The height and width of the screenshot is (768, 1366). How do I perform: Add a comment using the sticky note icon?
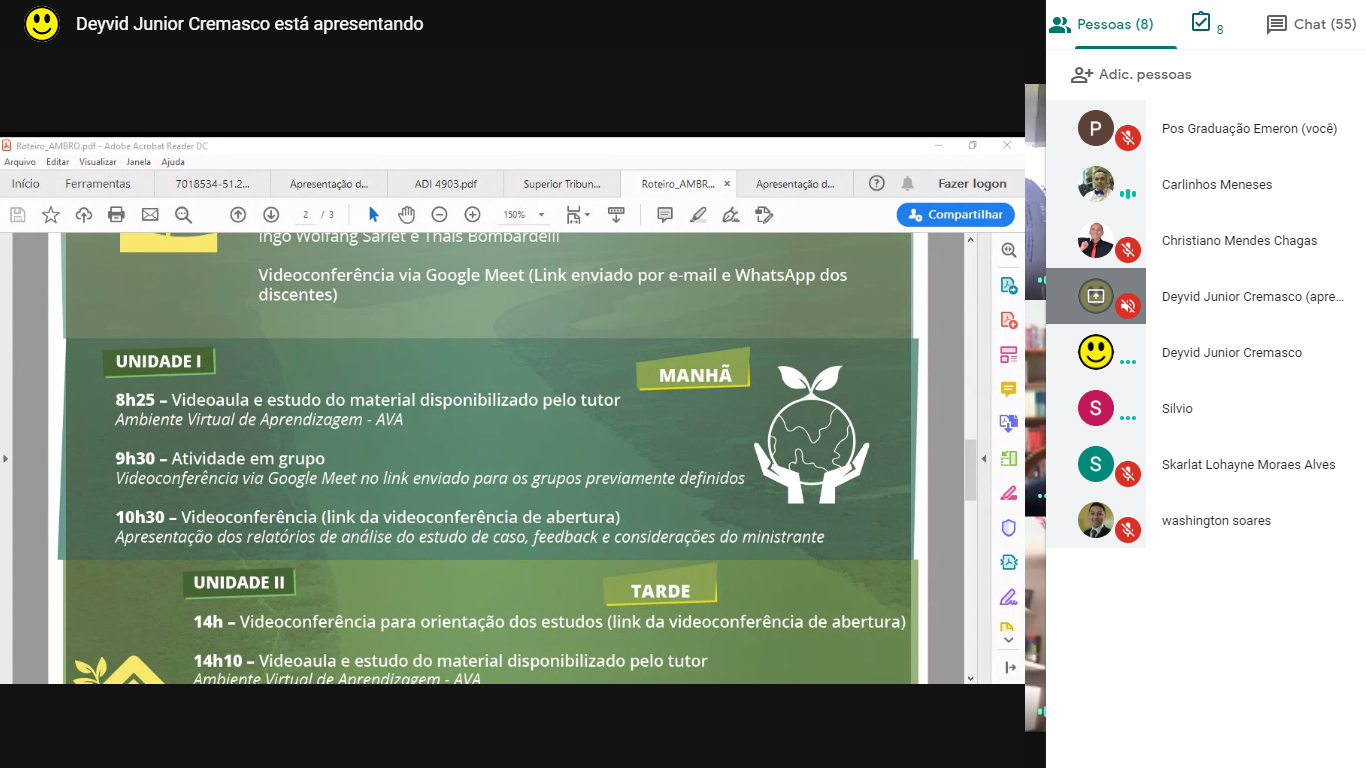tap(665, 214)
